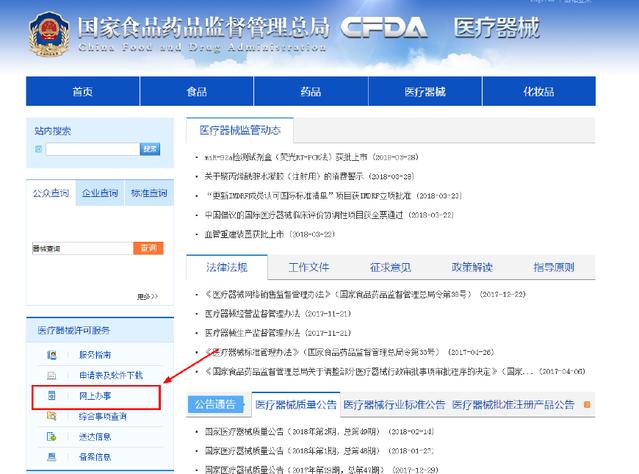This screenshot has width=639, height=474.
Task: Open the 化妆品 navigation menu
Action: click(538, 92)
